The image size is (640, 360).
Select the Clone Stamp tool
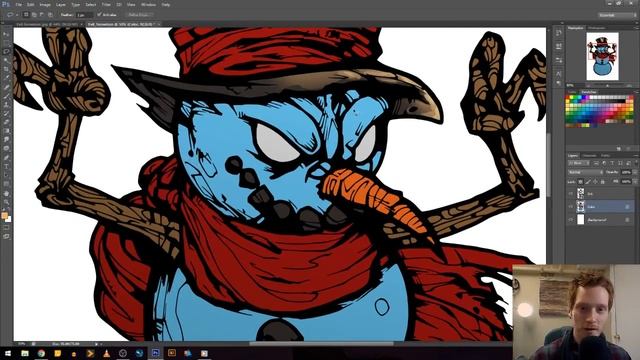point(6,104)
